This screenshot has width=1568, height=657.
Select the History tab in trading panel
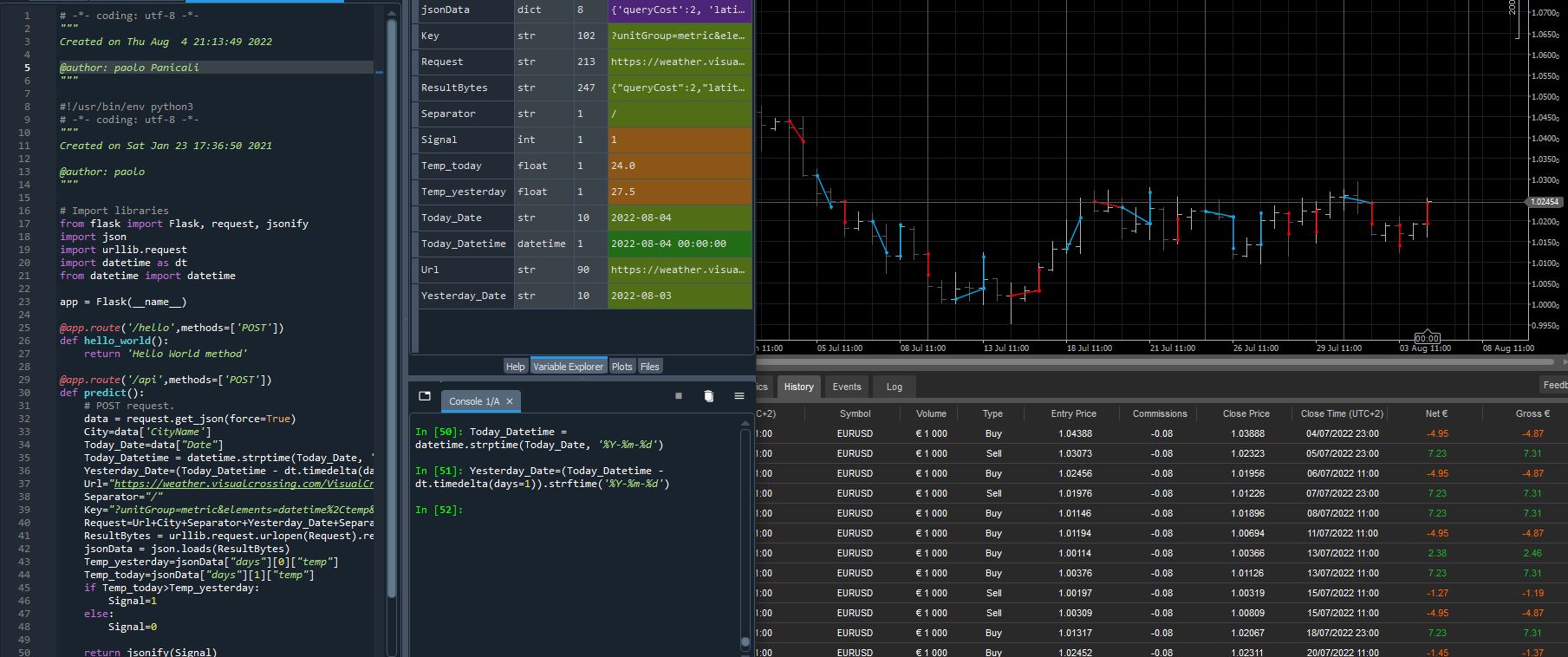[x=799, y=387]
